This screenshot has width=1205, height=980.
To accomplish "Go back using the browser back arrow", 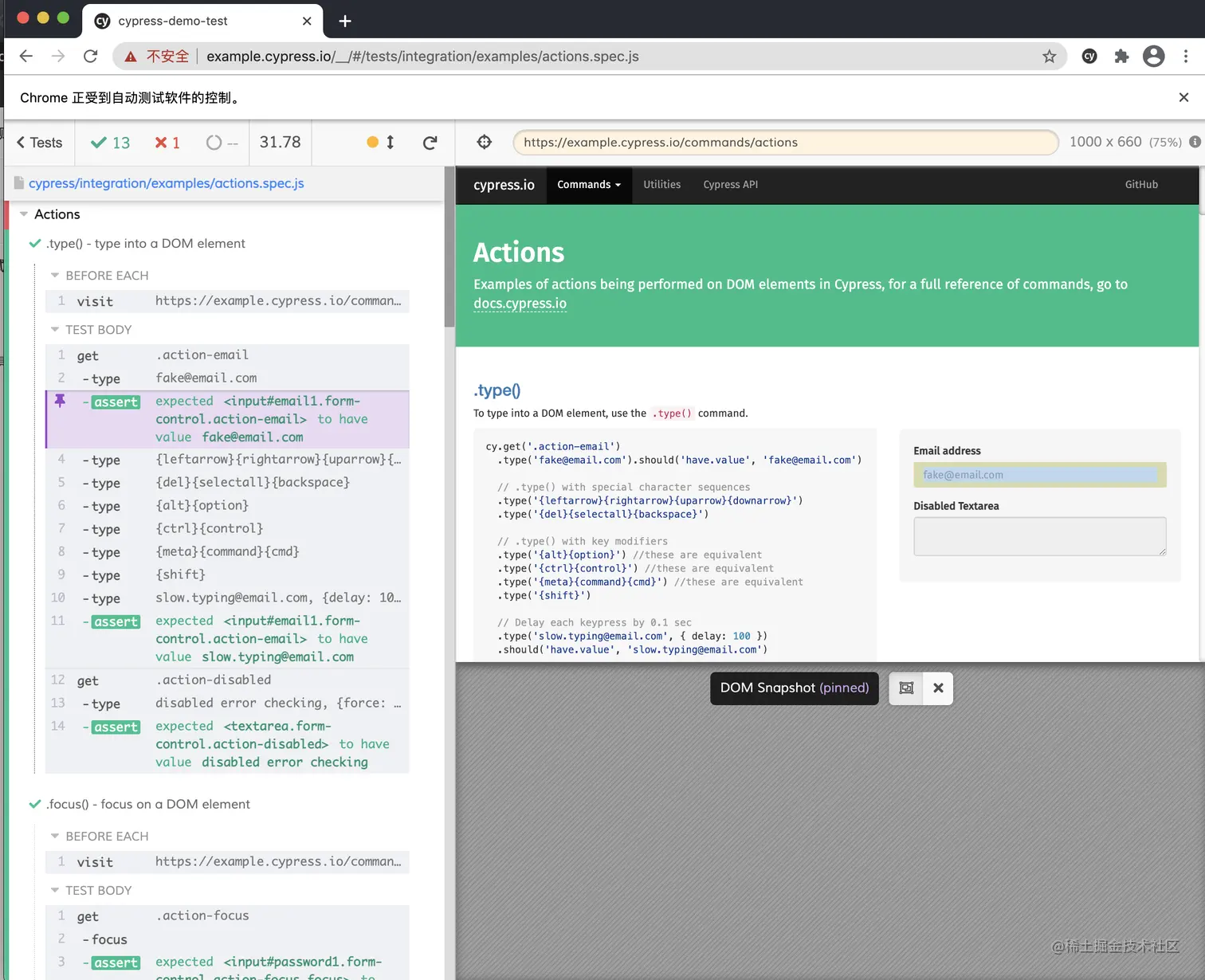I will tap(26, 56).
